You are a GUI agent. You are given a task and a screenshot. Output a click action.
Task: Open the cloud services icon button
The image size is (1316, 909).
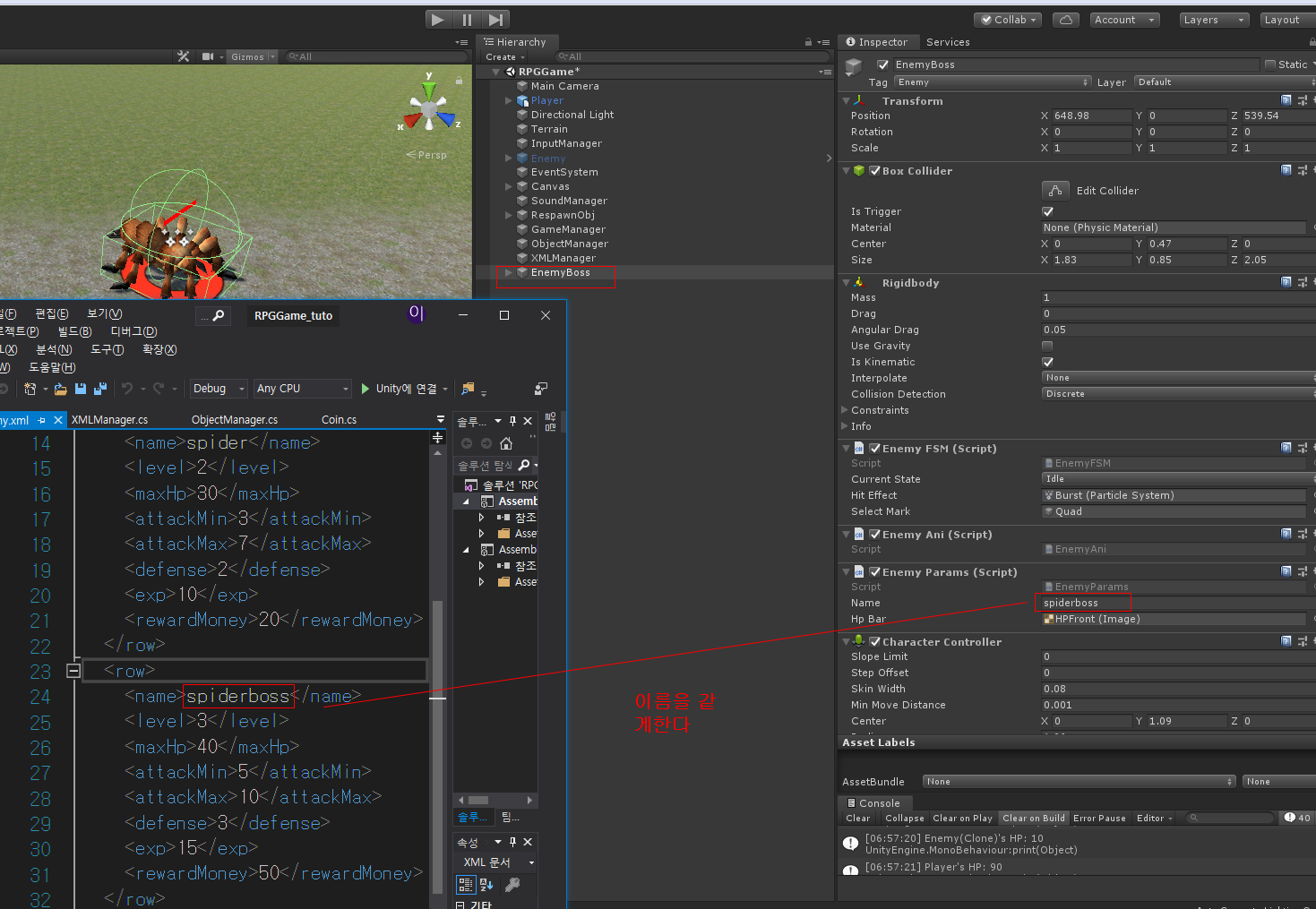(1065, 20)
